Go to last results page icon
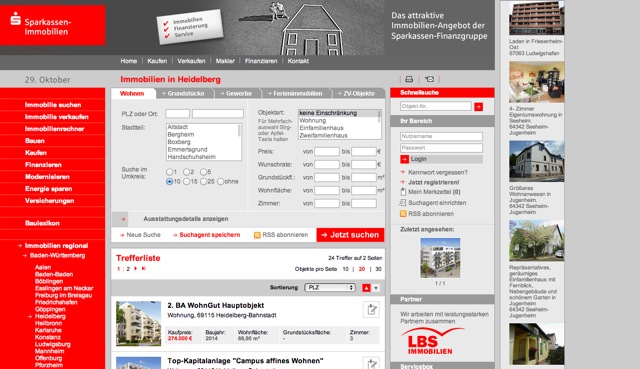Viewport: 640px width, 369px height. coord(143,269)
